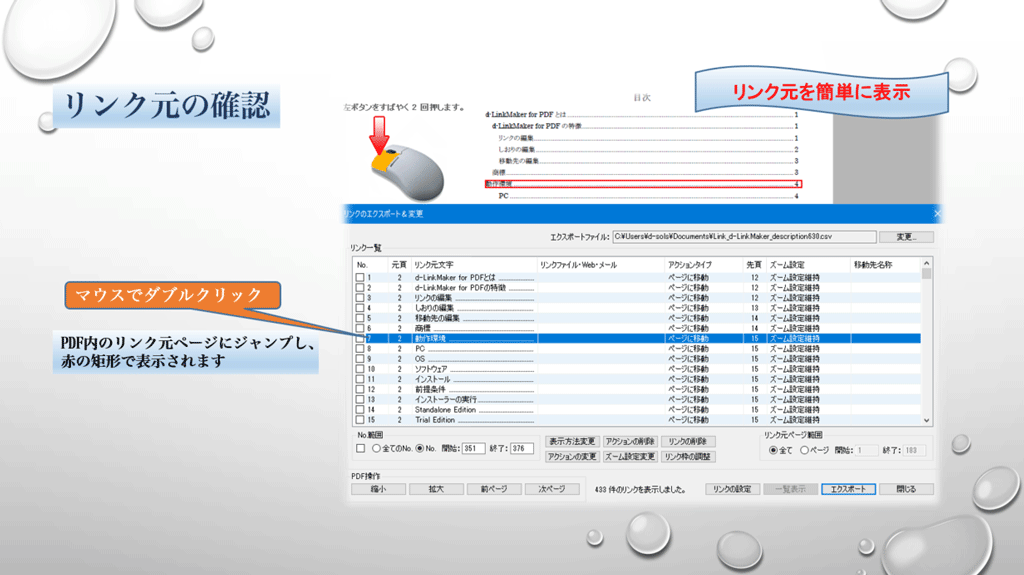Click the 開始 field showing 351
This screenshot has width=1024, height=575.
point(473,448)
